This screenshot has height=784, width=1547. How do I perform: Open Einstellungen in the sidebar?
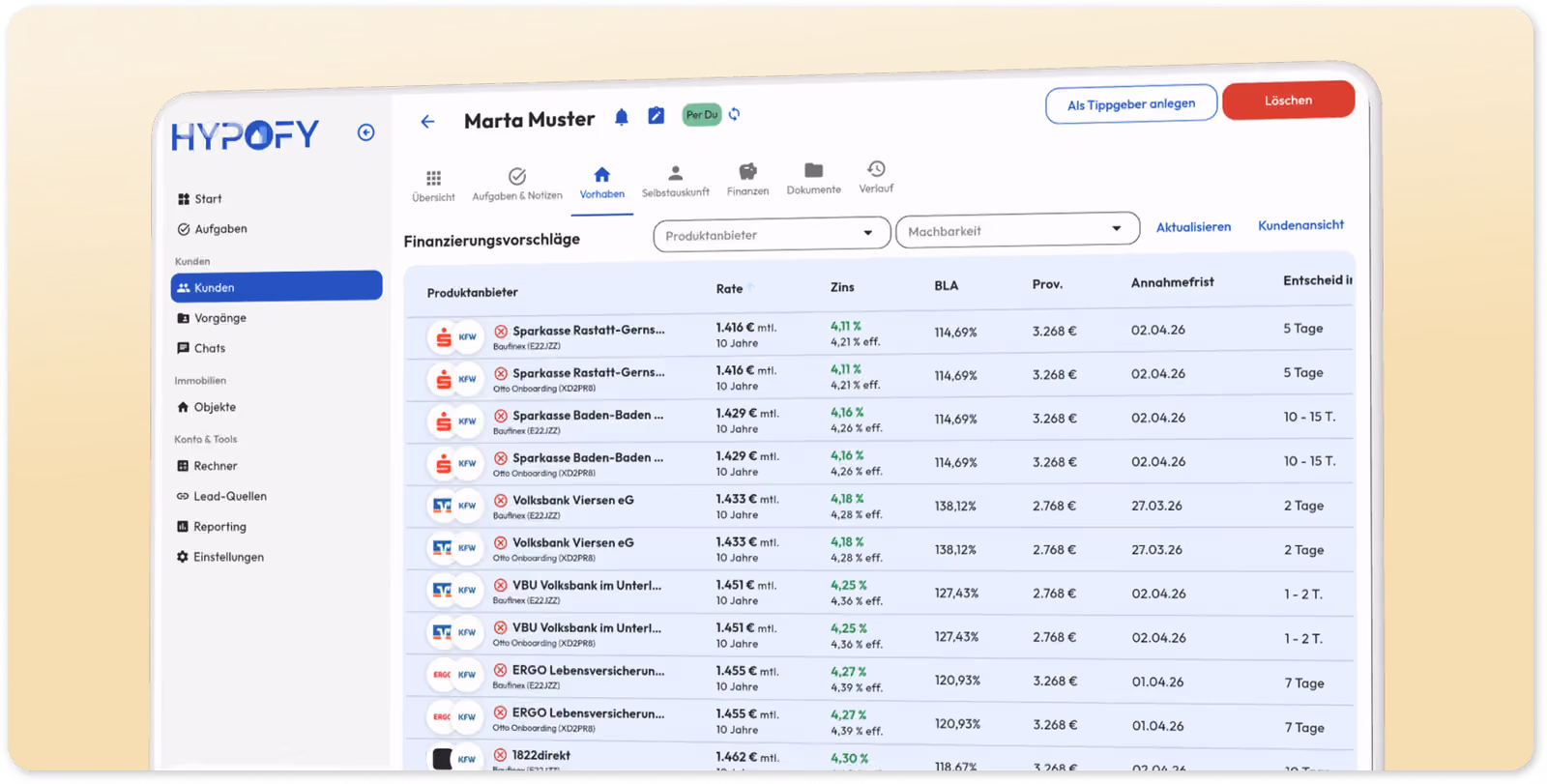(220, 557)
